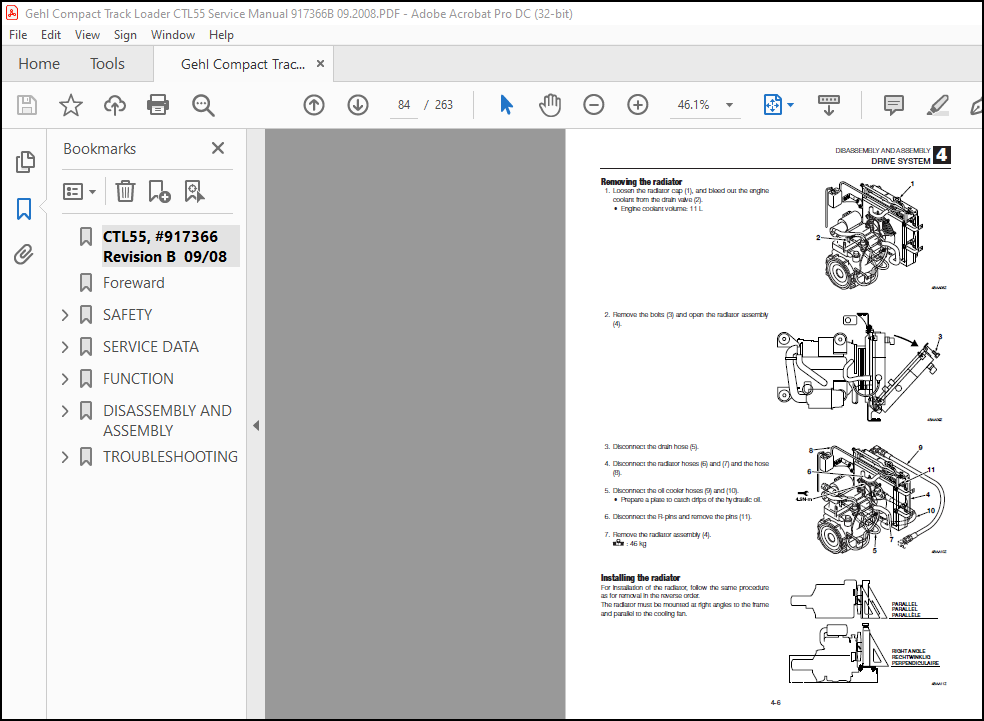Expand the TROUBLESHOOTING bookmark

tap(65, 457)
